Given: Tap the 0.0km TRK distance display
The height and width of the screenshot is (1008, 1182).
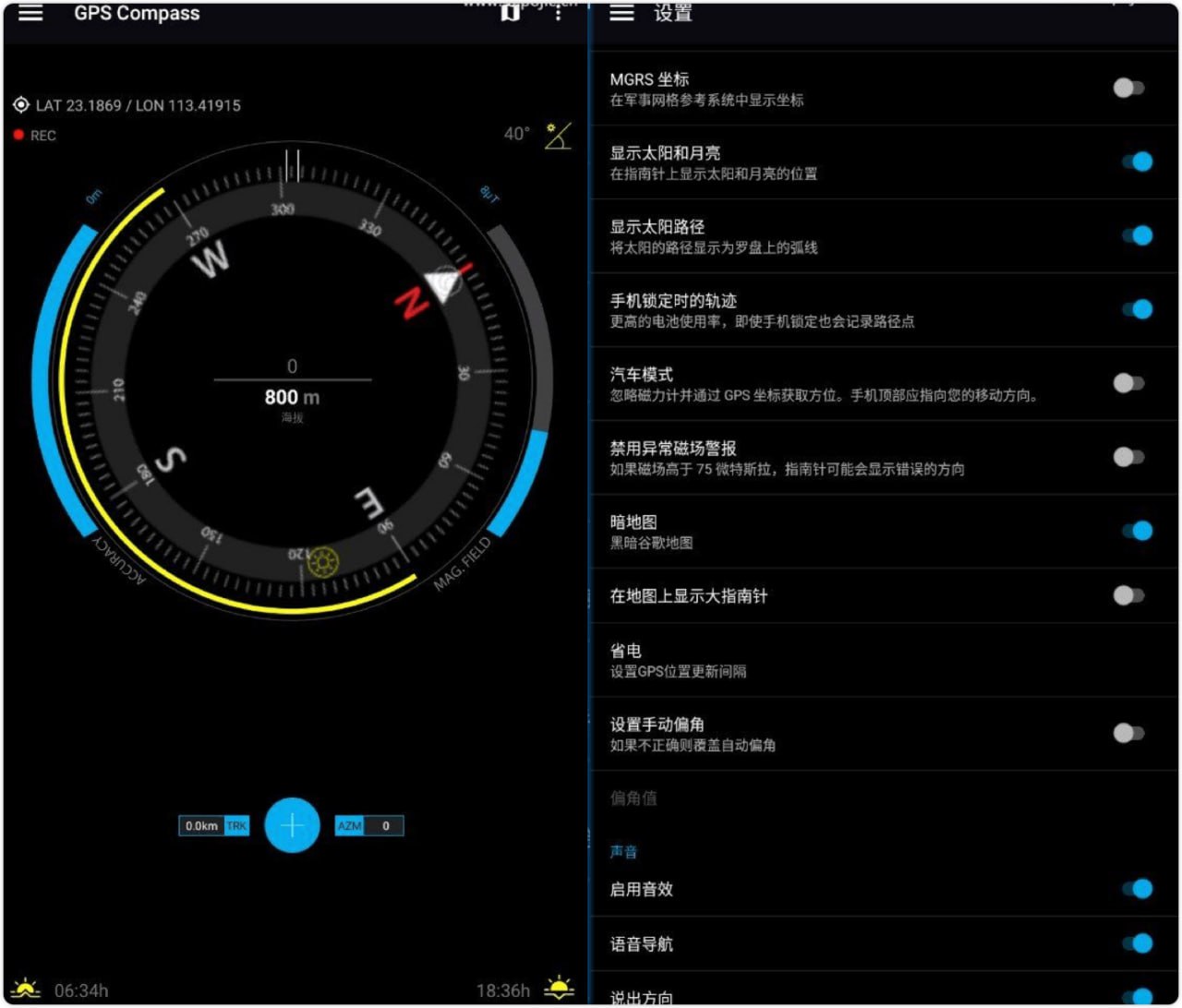Looking at the screenshot, I should coord(213,825).
